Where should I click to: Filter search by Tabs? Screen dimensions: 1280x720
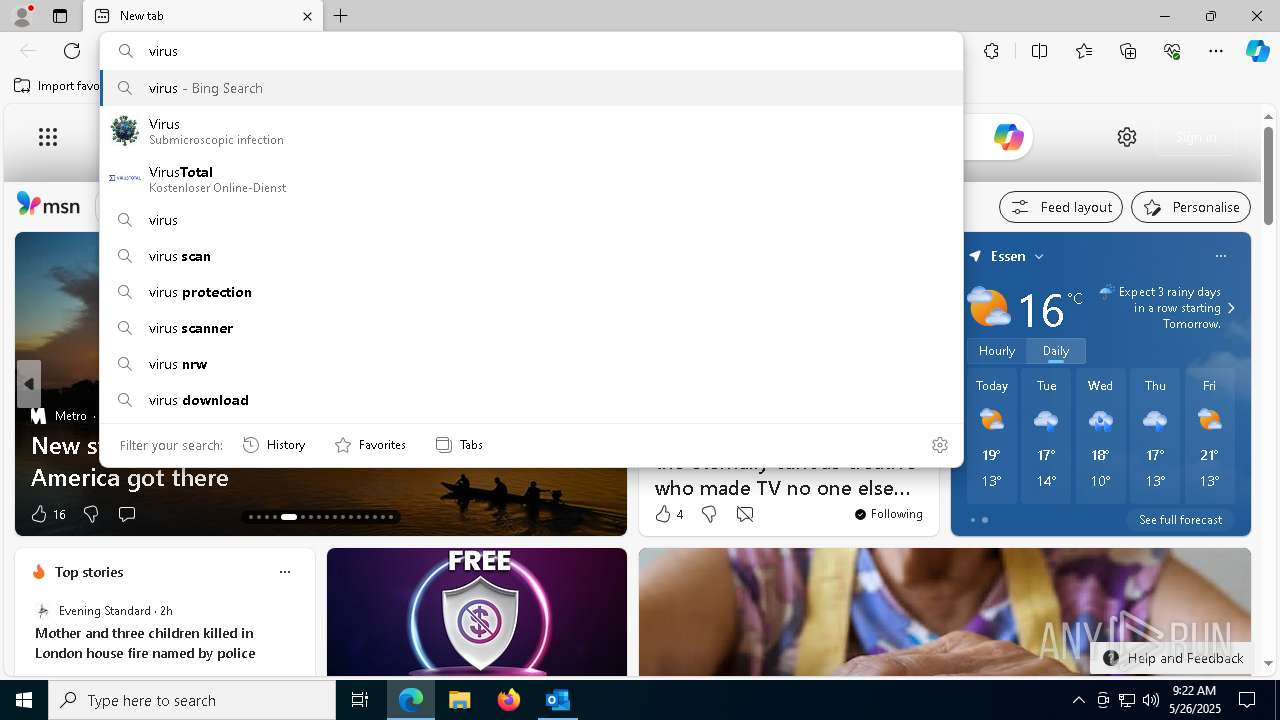point(459,445)
